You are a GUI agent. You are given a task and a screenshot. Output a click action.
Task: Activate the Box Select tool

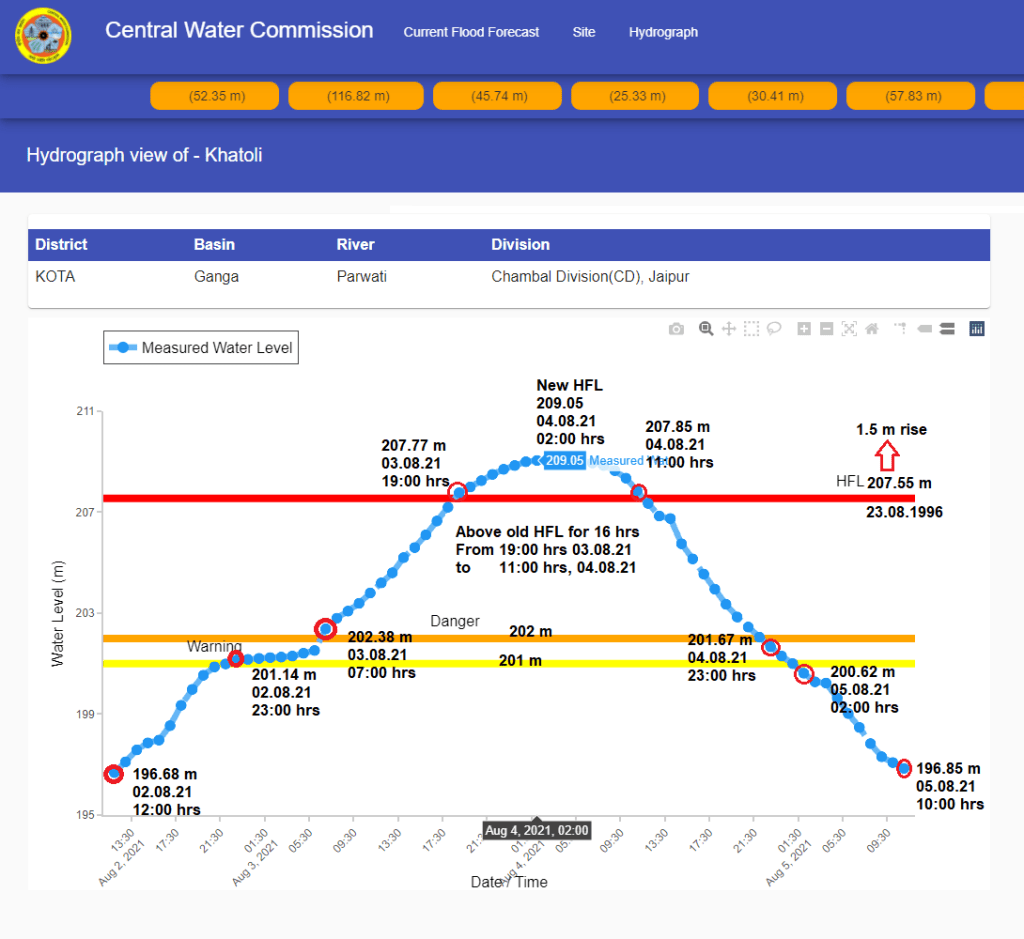[x=751, y=329]
